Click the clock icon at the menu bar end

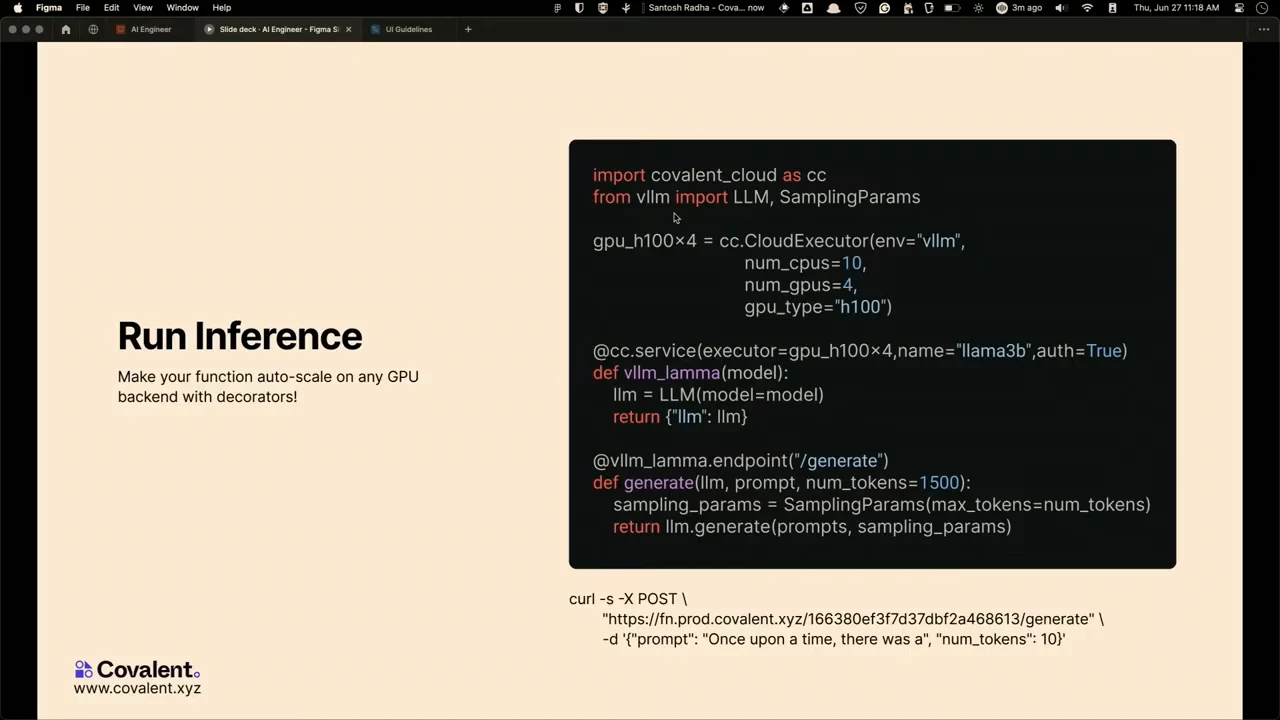click(x=1262, y=8)
